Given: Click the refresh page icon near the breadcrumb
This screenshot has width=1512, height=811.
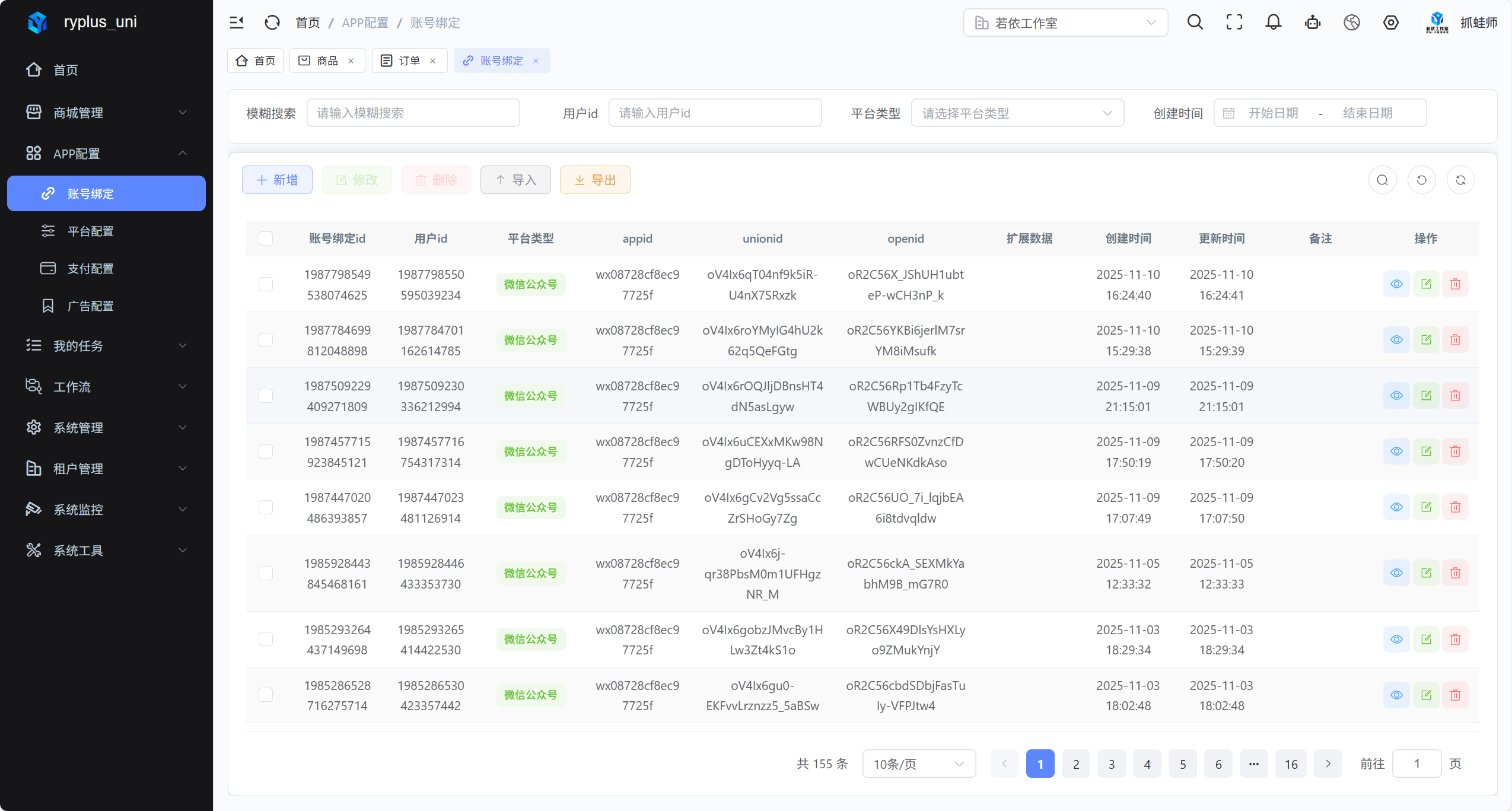Looking at the screenshot, I should pyautogui.click(x=272, y=23).
